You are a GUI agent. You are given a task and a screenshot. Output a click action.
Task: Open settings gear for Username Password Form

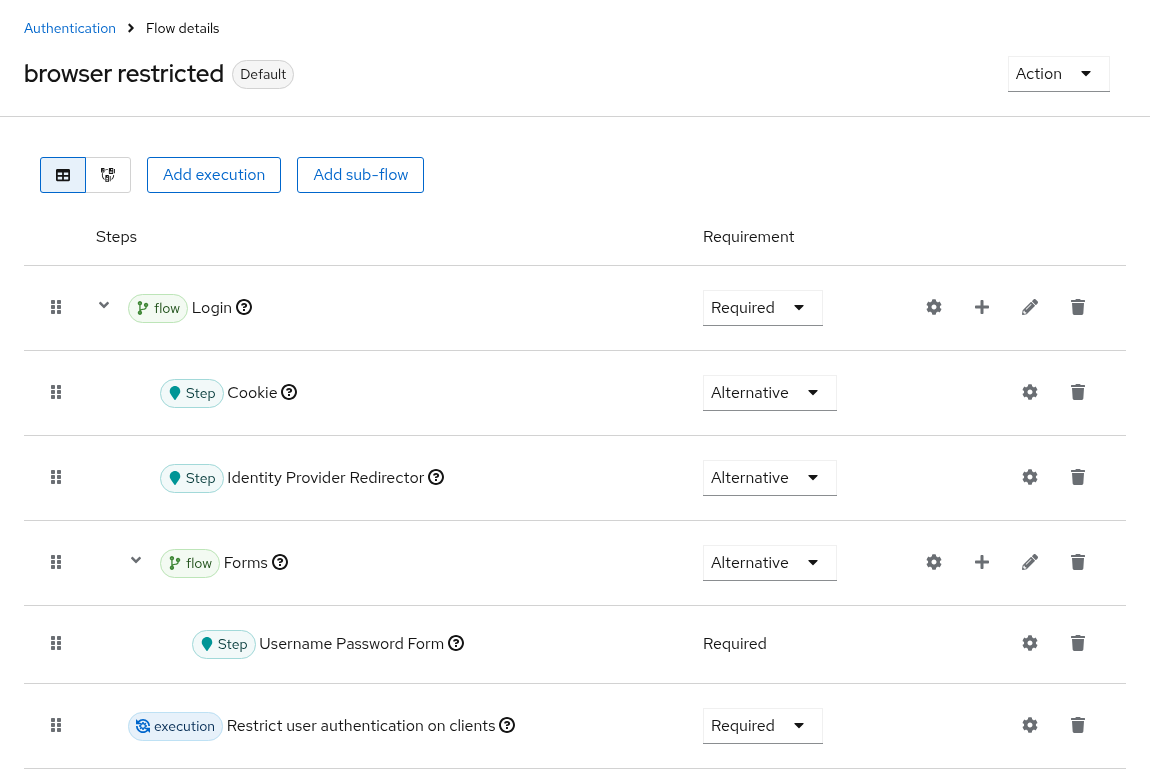click(x=1030, y=643)
